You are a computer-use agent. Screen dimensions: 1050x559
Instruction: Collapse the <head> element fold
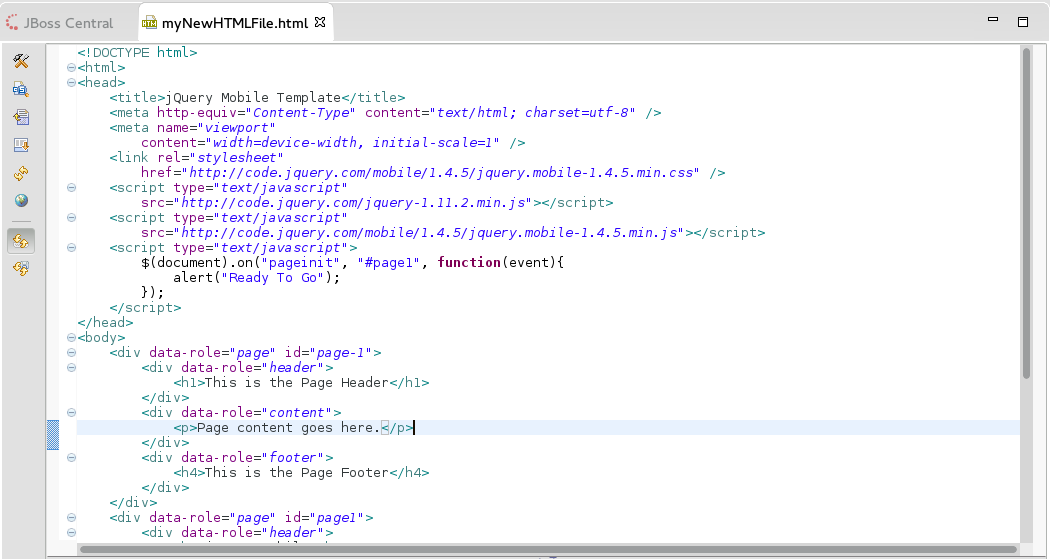pos(71,82)
